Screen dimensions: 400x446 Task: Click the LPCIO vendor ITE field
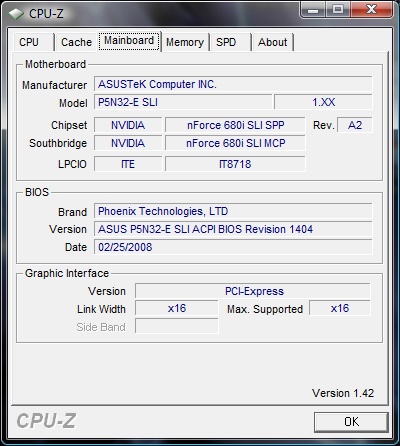click(128, 164)
